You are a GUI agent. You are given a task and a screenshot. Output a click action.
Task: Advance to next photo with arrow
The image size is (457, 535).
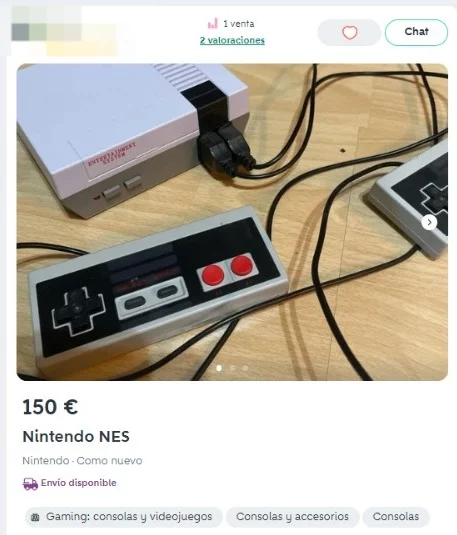point(429,222)
